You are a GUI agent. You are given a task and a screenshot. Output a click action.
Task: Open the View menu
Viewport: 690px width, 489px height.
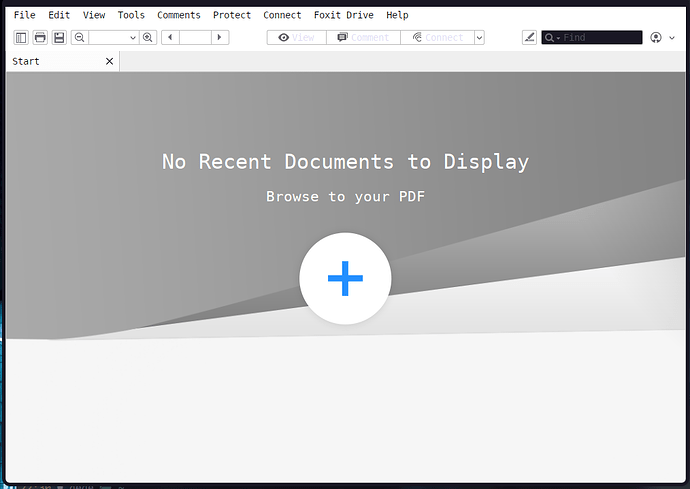coord(94,15)
